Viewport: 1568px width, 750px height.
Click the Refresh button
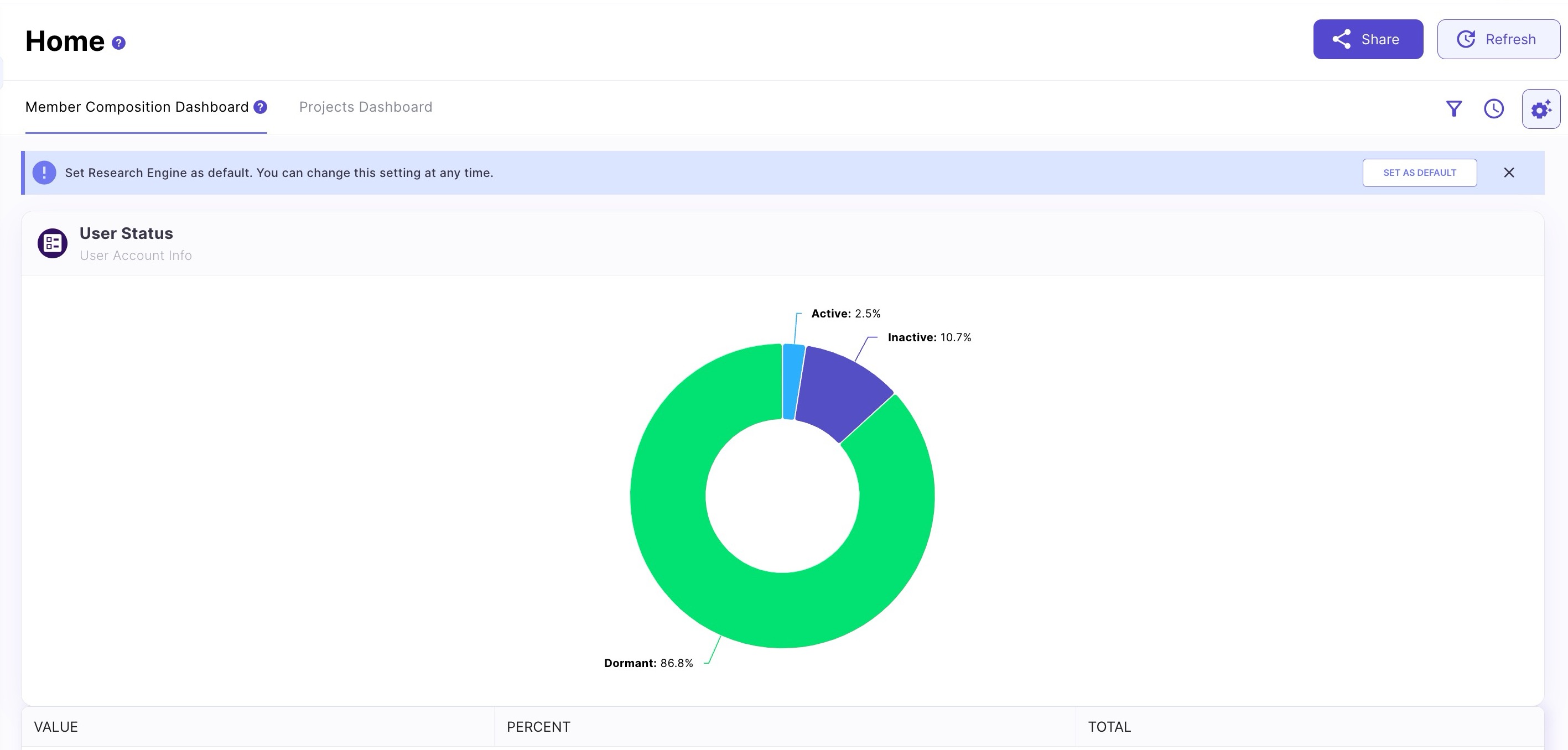pyautogui.click(x=1498, y=39)
